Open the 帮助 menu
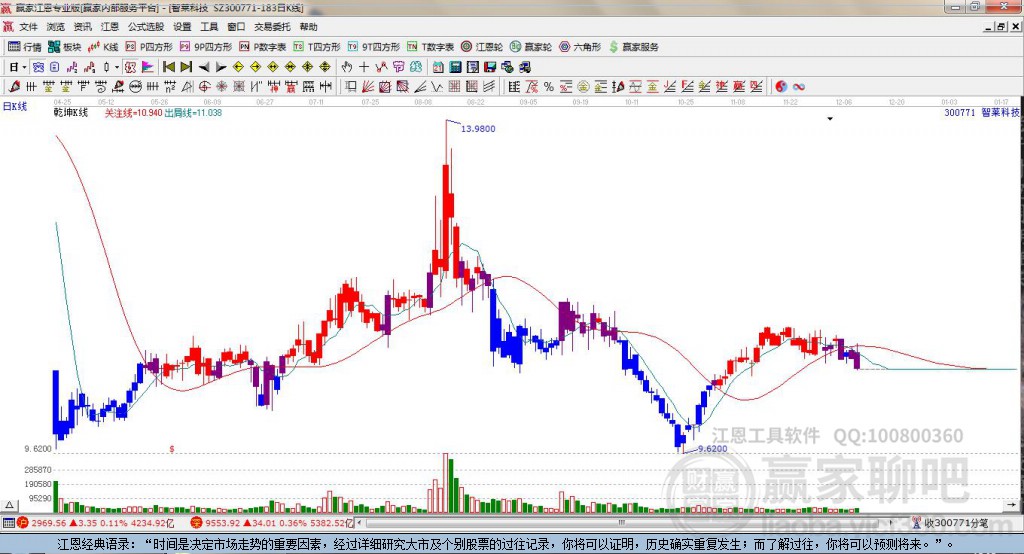 point(308,27)
